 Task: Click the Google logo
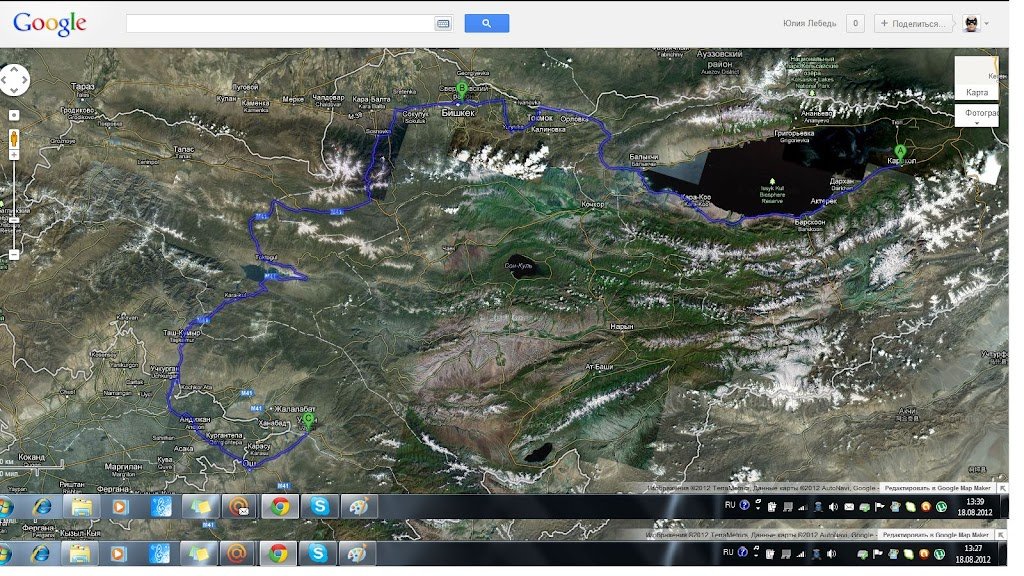coord(50,24)
